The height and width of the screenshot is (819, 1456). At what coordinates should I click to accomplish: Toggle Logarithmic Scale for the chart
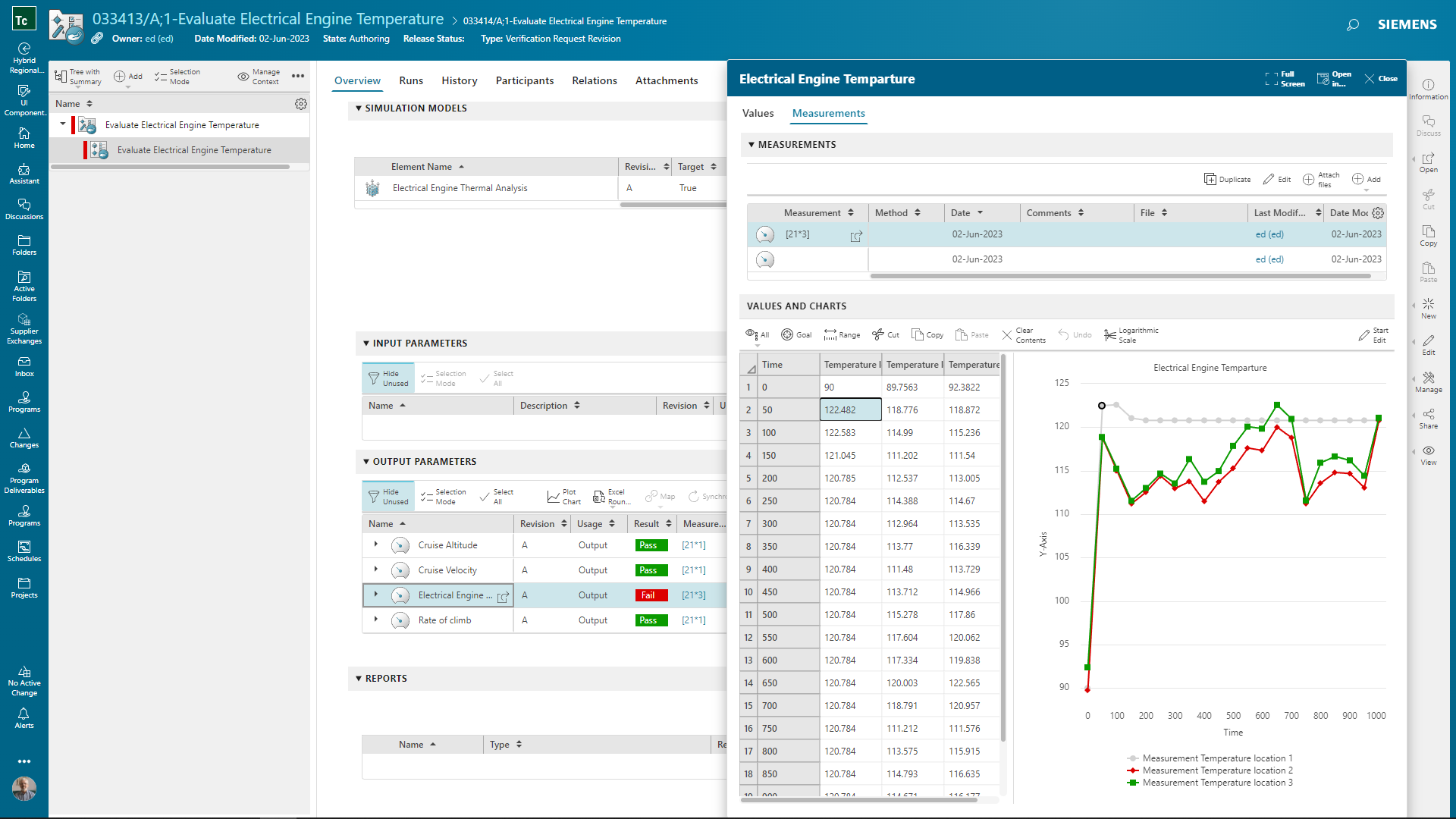click(x=1131, y=334)
